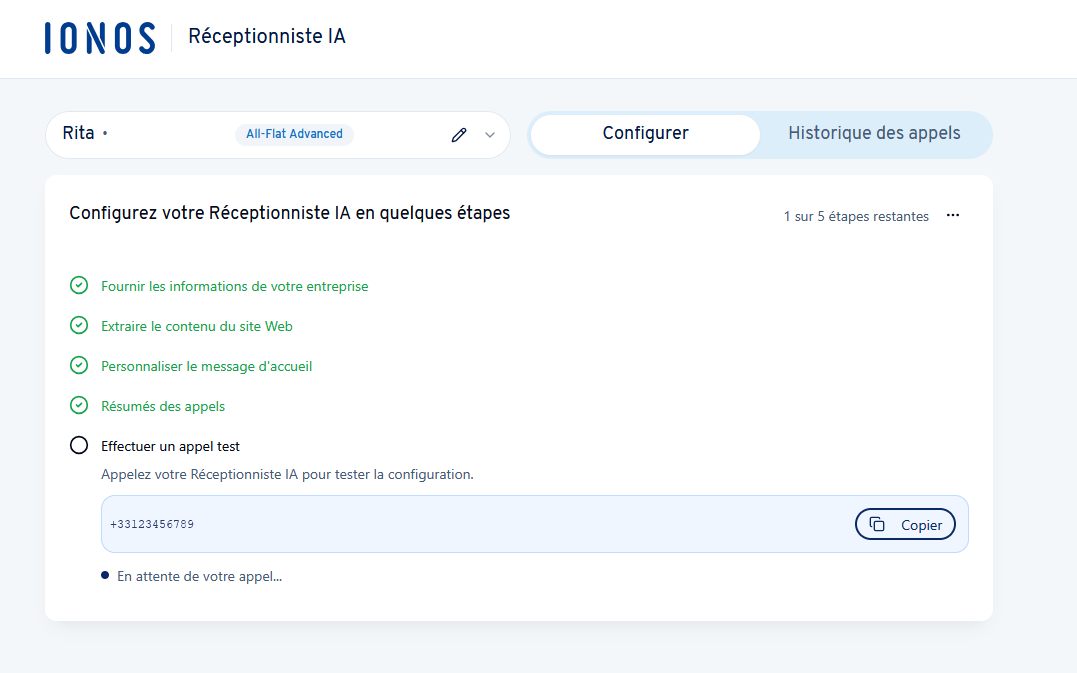Viewport: 1077px width, 673px height.
Task: Click the IONOS logo
Action: (100, 38)
